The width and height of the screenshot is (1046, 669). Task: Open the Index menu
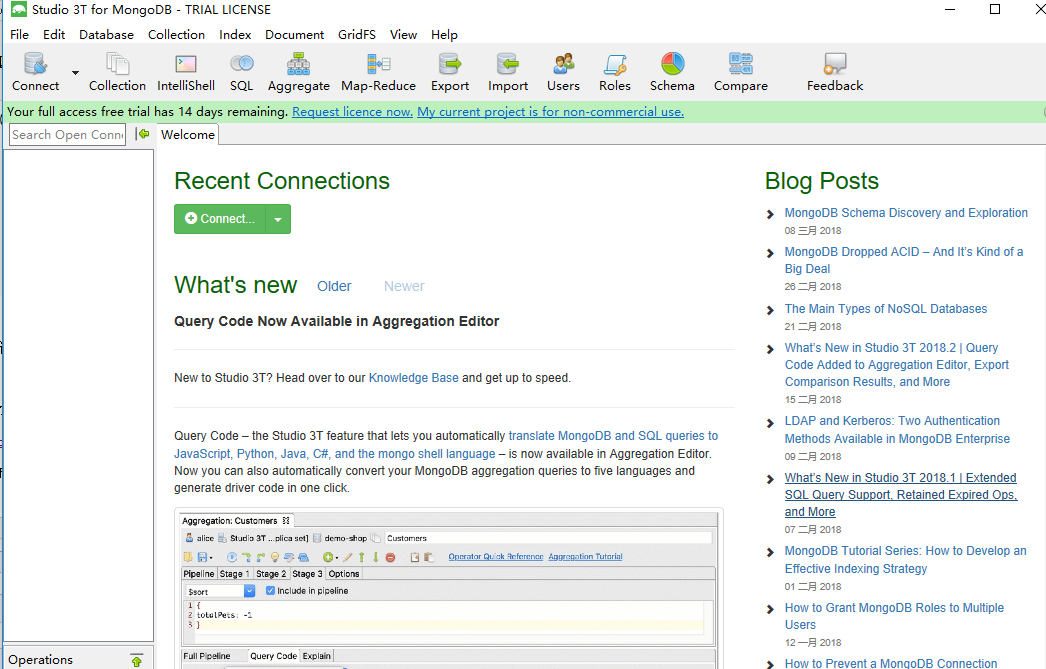pos(235,35)
